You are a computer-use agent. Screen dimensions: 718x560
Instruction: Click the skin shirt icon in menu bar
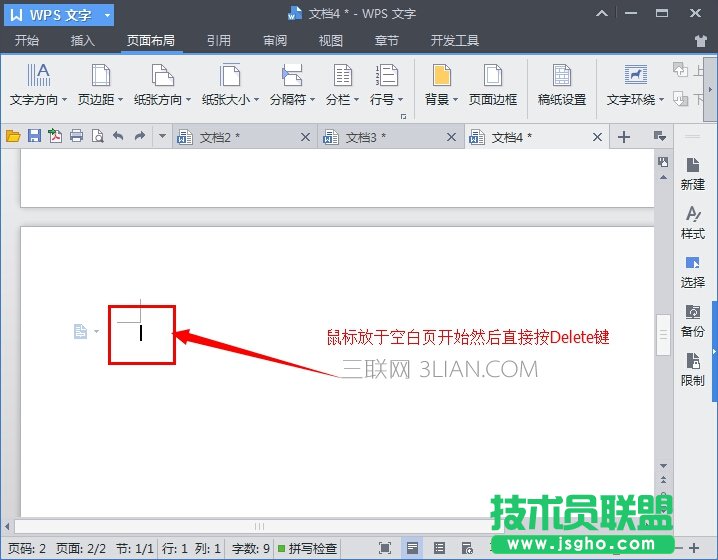(x=701, y=41)
